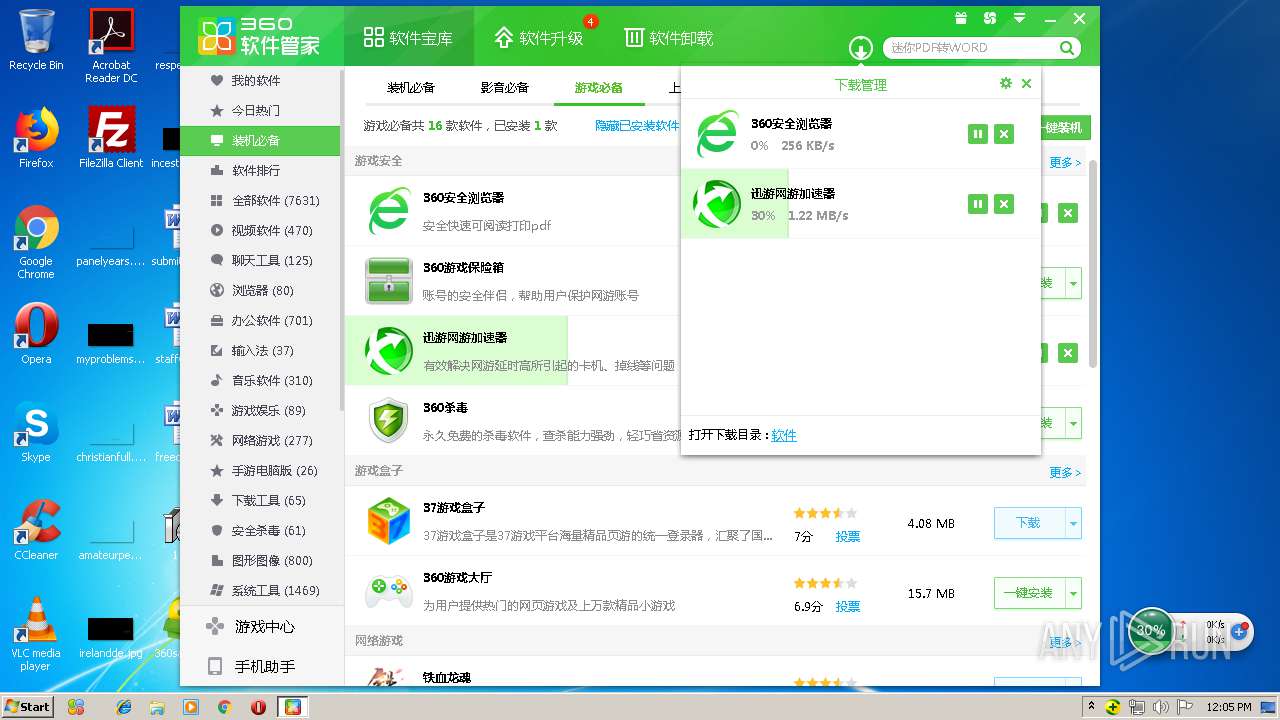This screenshot has height=720, width=1280.
Task: Pause the 迅游网游加速器 download
Action: [x=978, y=204]
